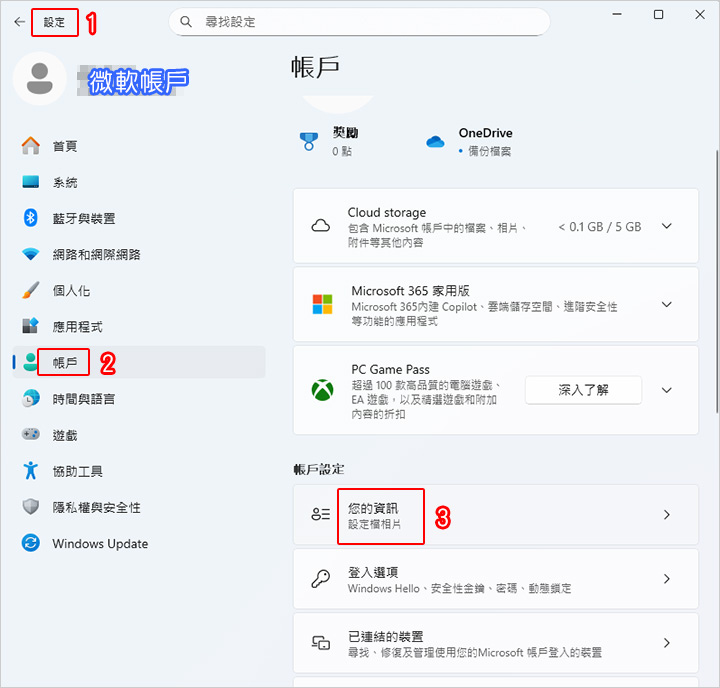Image resolution: width=720 pixels, height=688 pixels.
Task: Click the search magnifier icon
Action: point(186,22)
